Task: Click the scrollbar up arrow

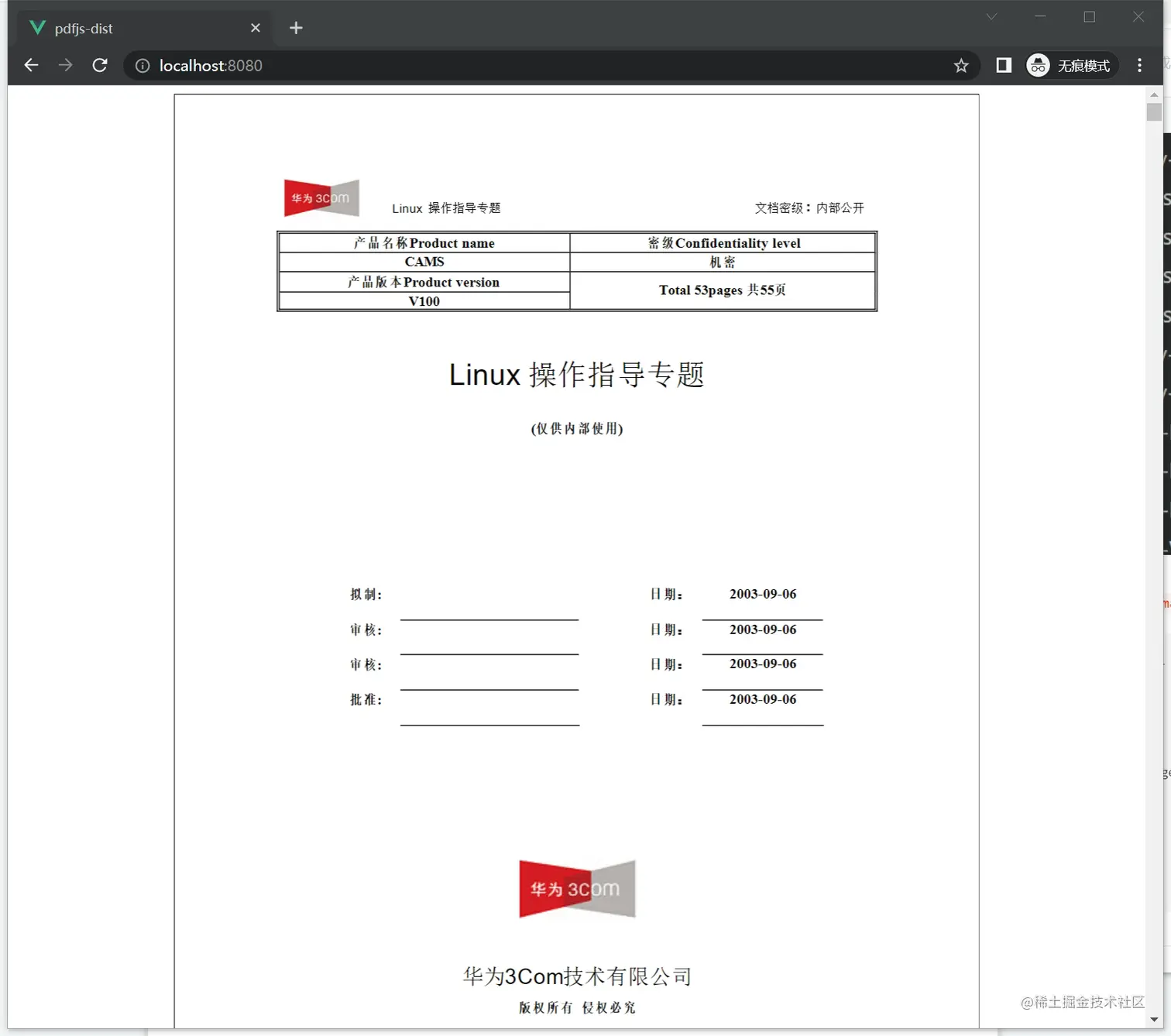Action: click(x=1154, y=94)
